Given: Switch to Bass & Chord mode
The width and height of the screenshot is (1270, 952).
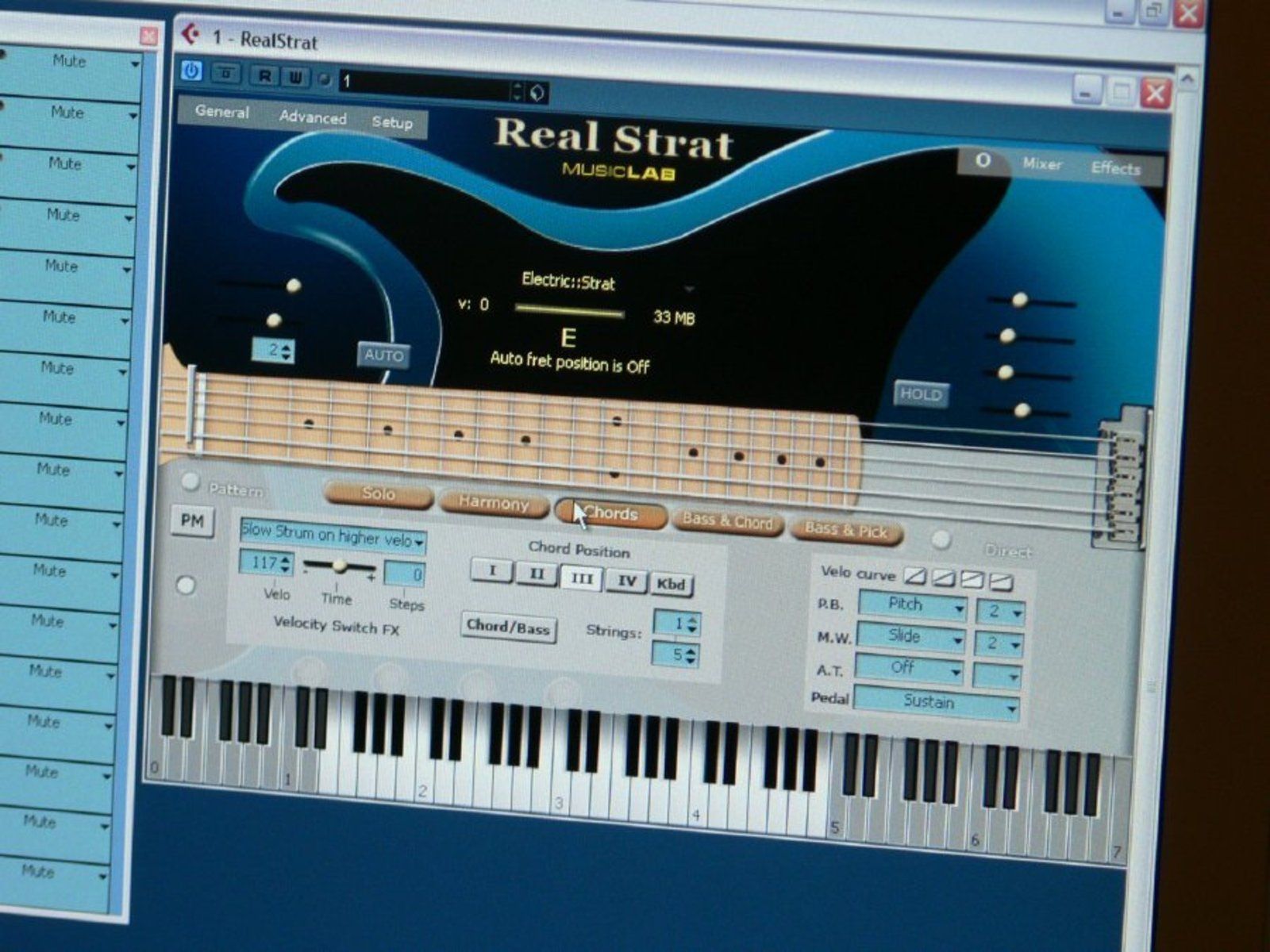Looking at the screenshot, I should pos(727,522).
